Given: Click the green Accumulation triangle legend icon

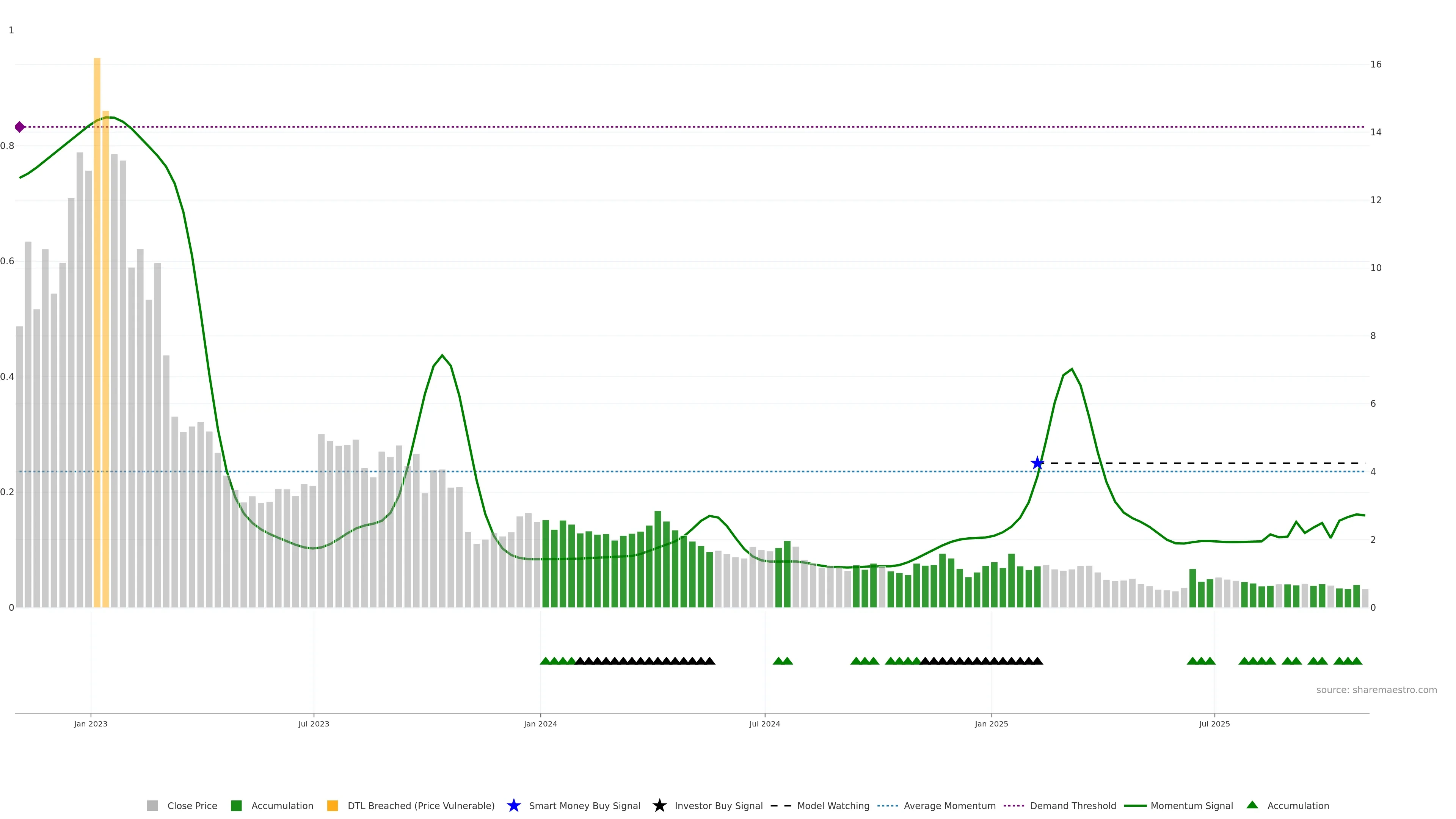Looking at the screenshot, I should click(x=1252, y=805).
